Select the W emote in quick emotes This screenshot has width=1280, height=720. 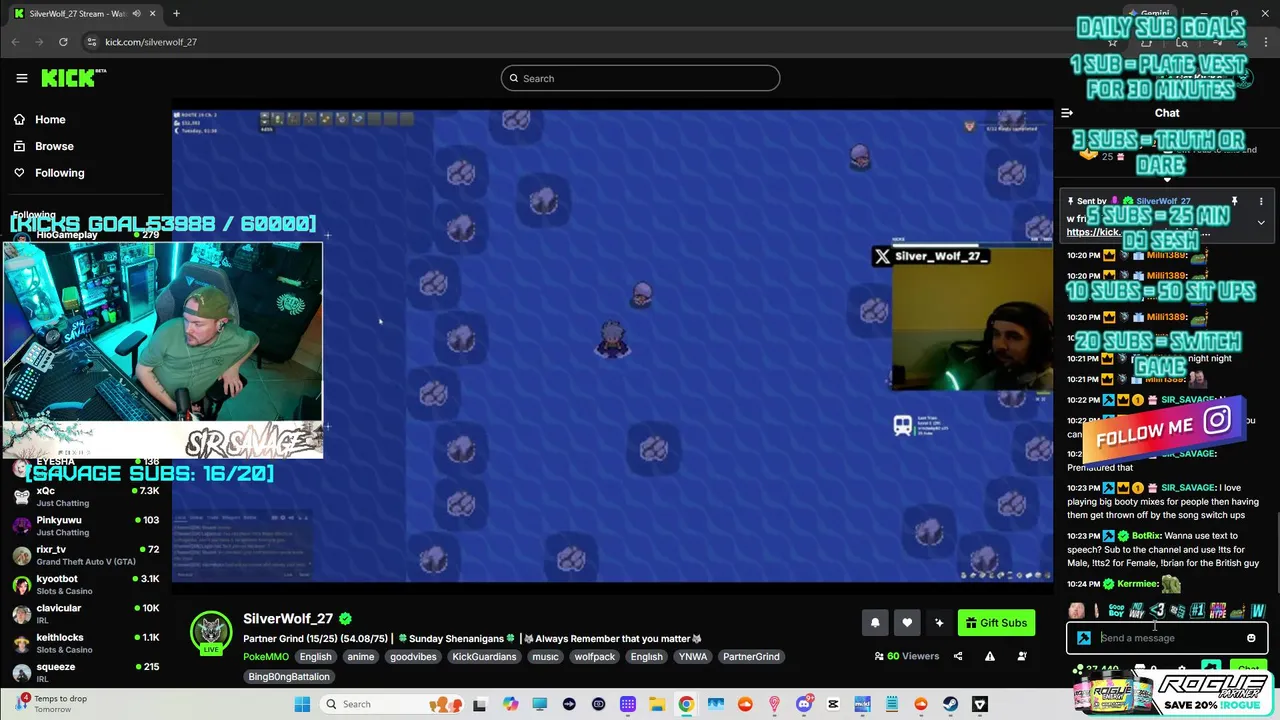click(1258, 611)
